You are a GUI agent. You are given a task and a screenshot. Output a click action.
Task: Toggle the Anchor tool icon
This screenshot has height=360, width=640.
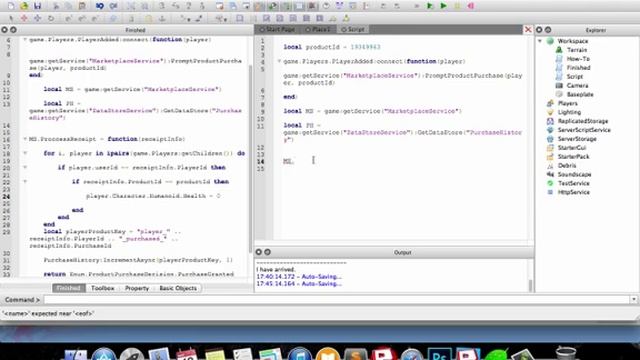tap(162, 18)
